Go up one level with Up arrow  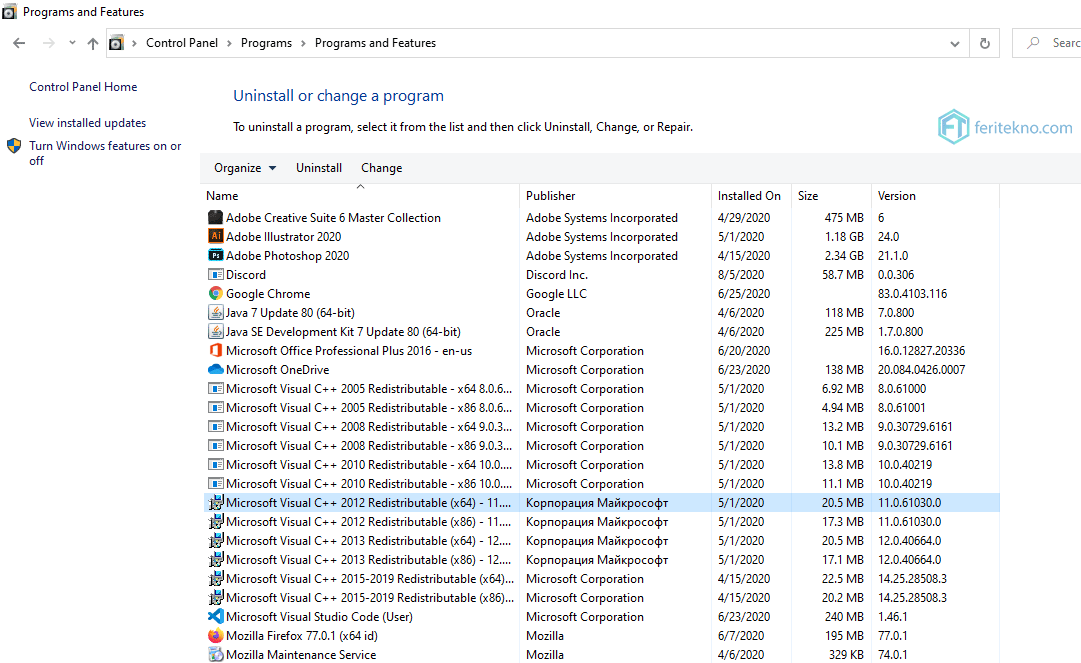pyautogui.click(x=92, y=43)
